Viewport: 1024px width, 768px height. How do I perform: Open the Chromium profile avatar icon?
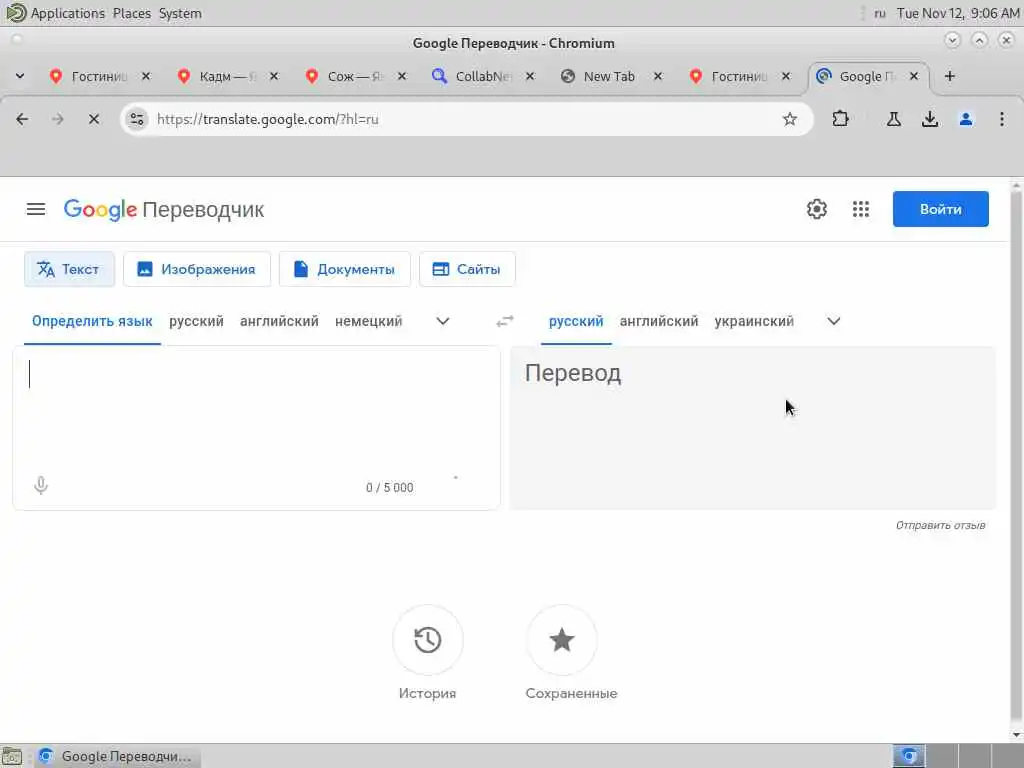(966, 119)
